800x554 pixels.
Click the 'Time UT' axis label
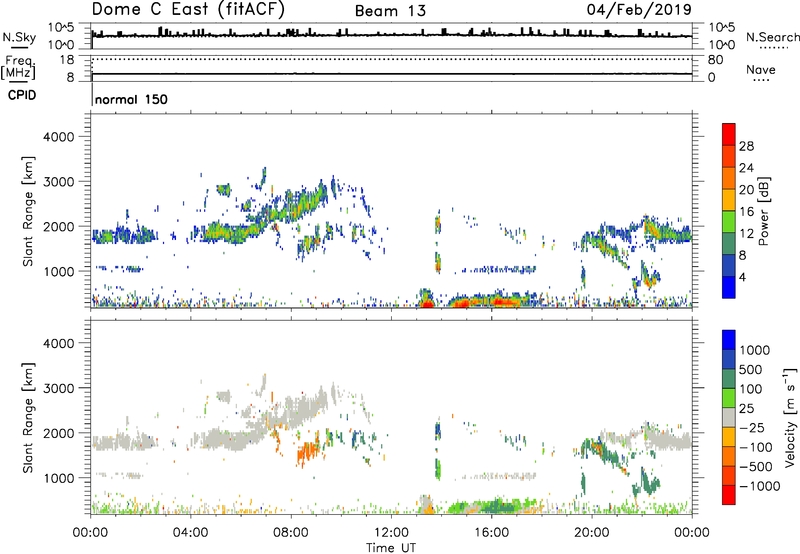(x=391, y=548)
